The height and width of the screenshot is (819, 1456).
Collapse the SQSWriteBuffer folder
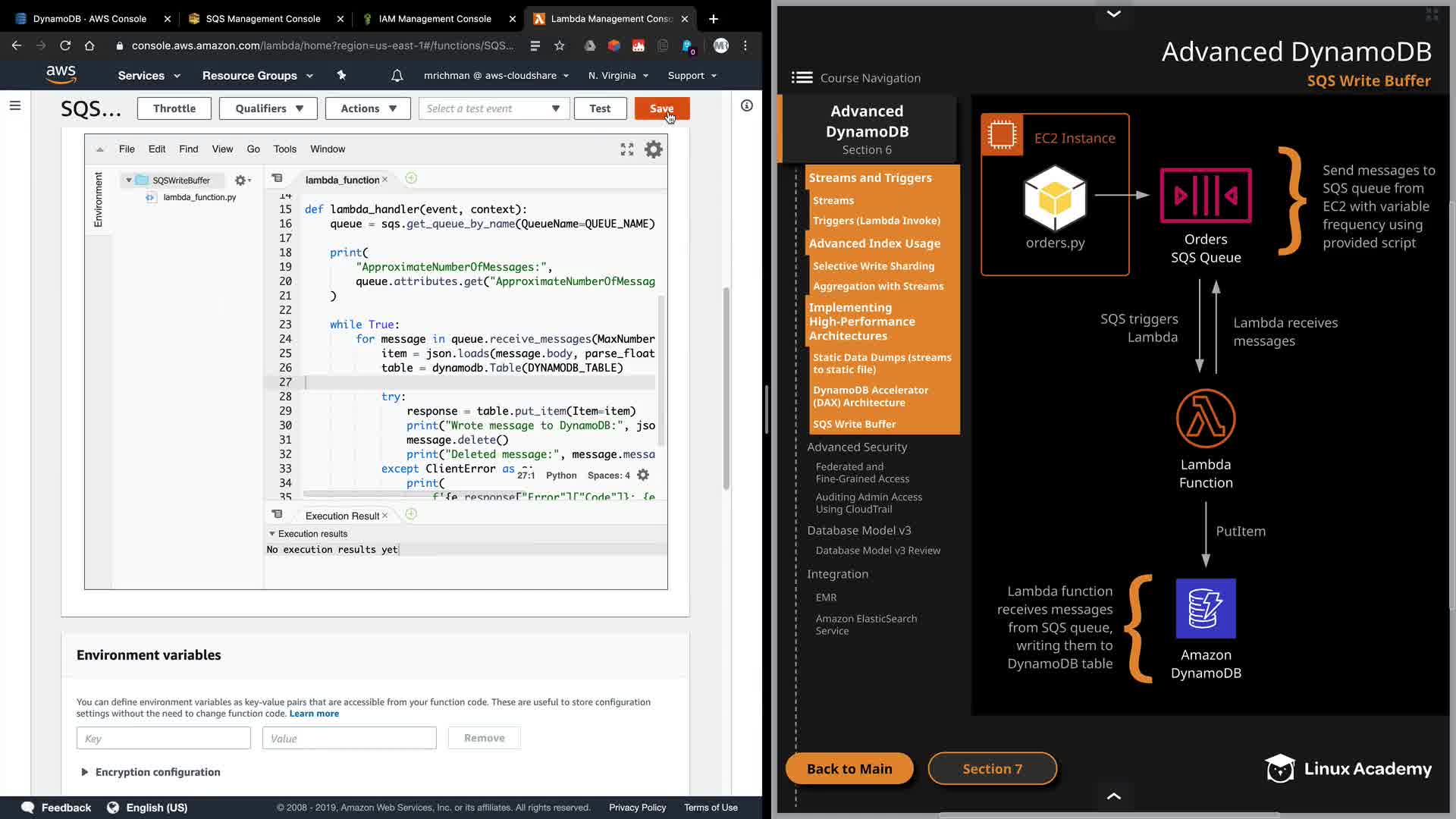[x=129, y=180]
